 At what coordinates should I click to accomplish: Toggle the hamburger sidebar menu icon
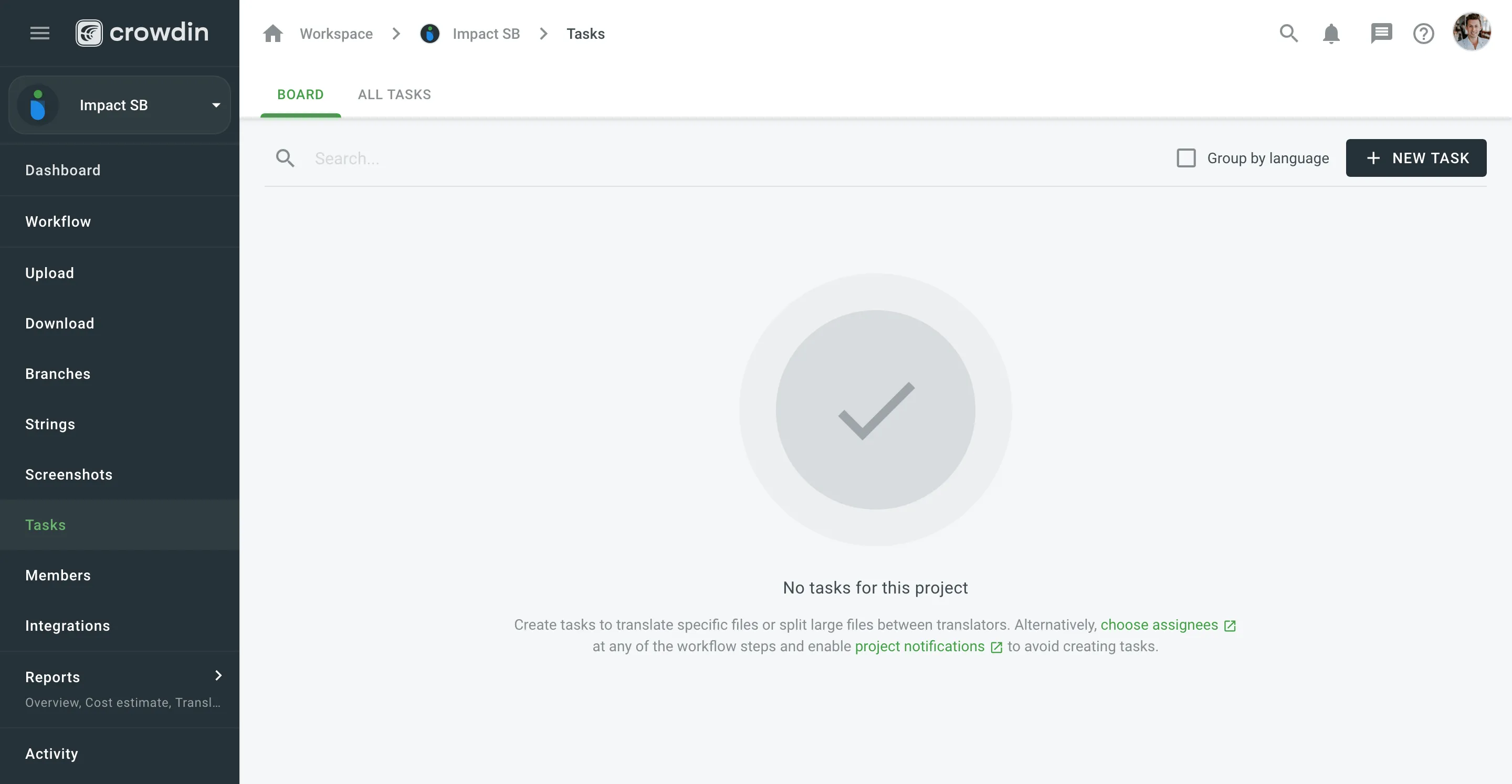pyautogui.click(x=39, y=33)
